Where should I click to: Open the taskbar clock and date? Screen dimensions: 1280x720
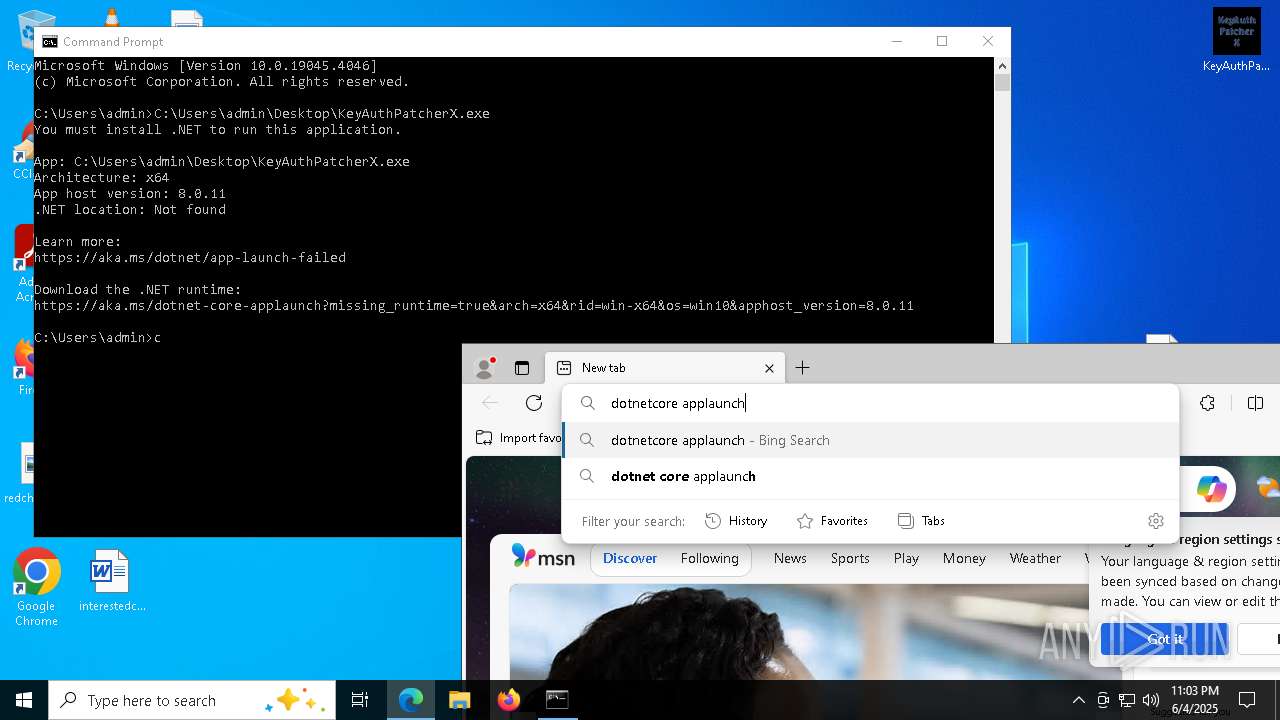[1194, 700]
